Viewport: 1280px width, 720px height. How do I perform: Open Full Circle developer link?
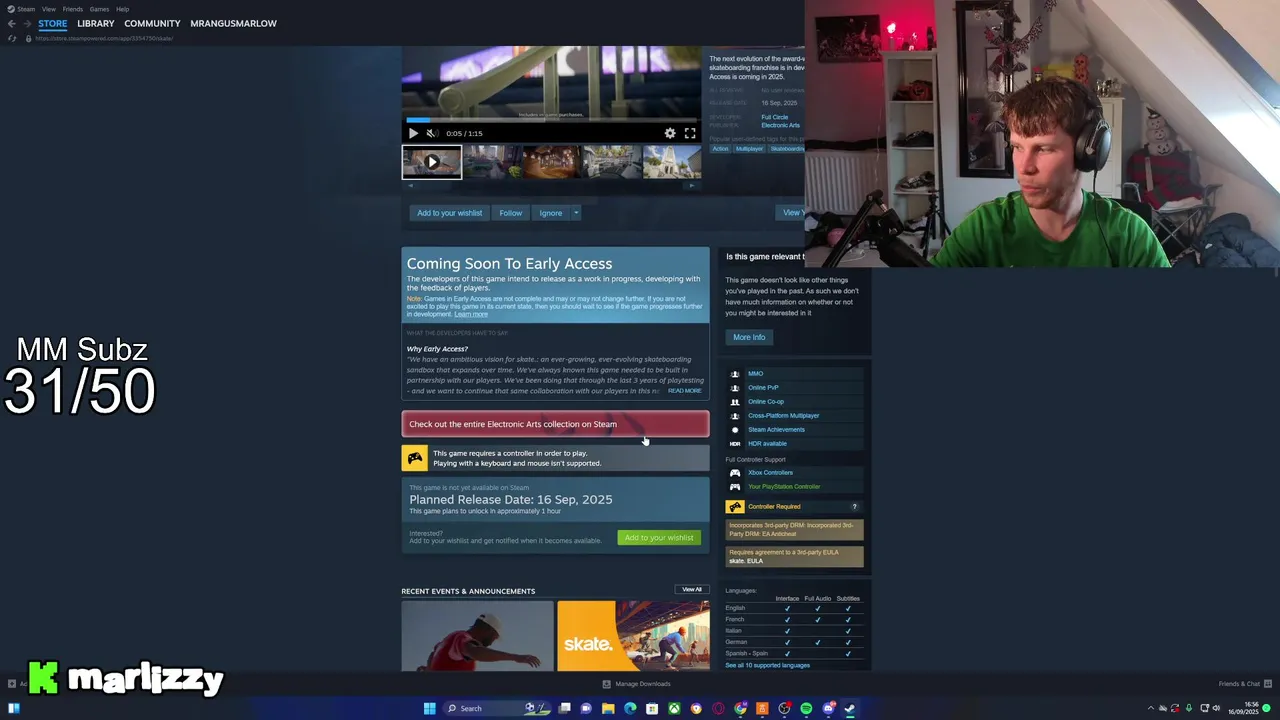click(x=775, y=117)
